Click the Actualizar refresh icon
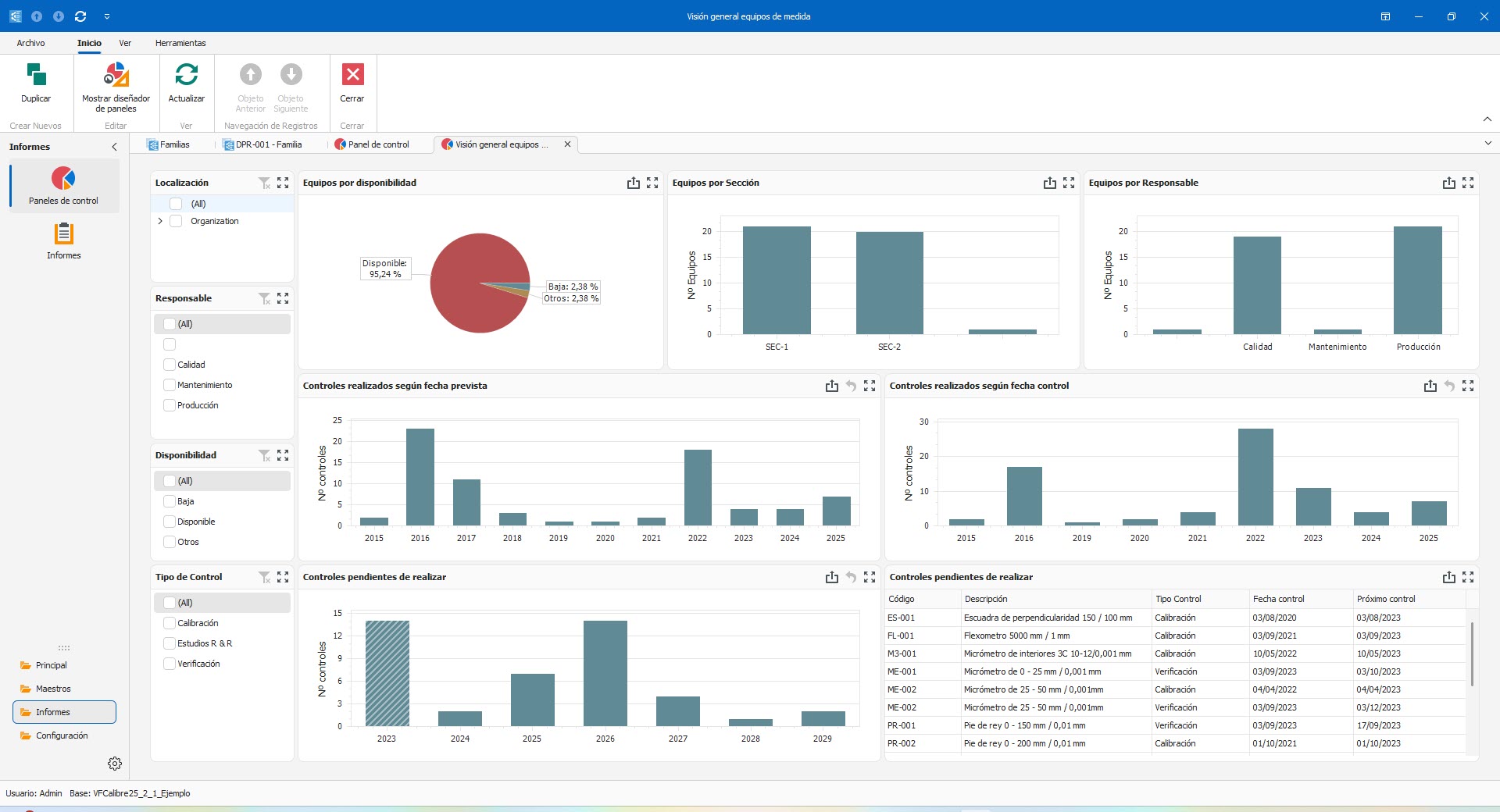This screenshot has height=812, width=1500. tap(186, 76)
